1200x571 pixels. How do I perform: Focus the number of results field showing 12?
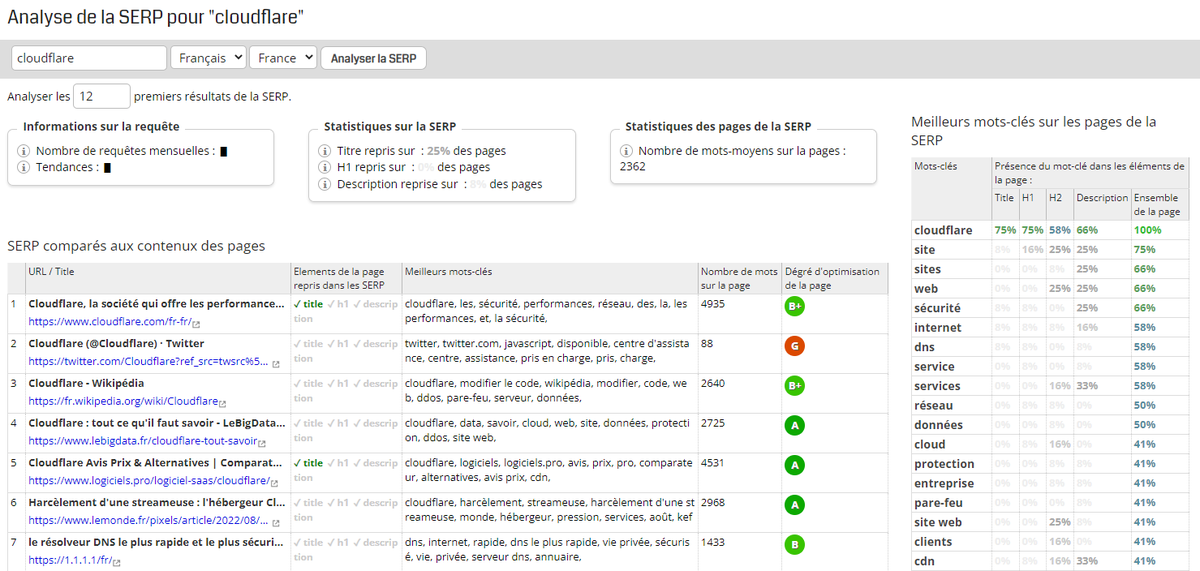pos(102,96)
